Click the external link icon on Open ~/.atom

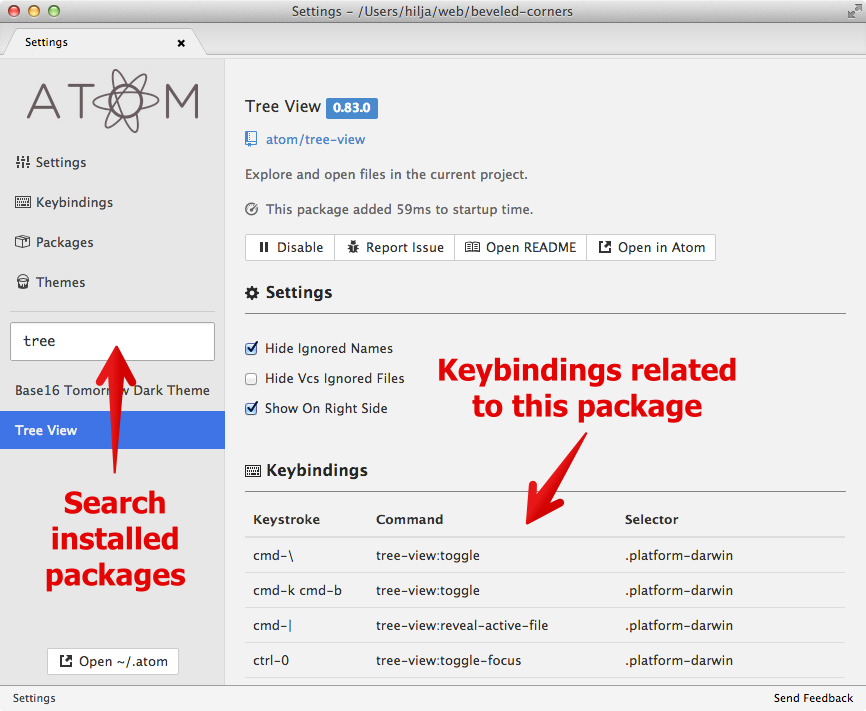click(x=66, y=661)
